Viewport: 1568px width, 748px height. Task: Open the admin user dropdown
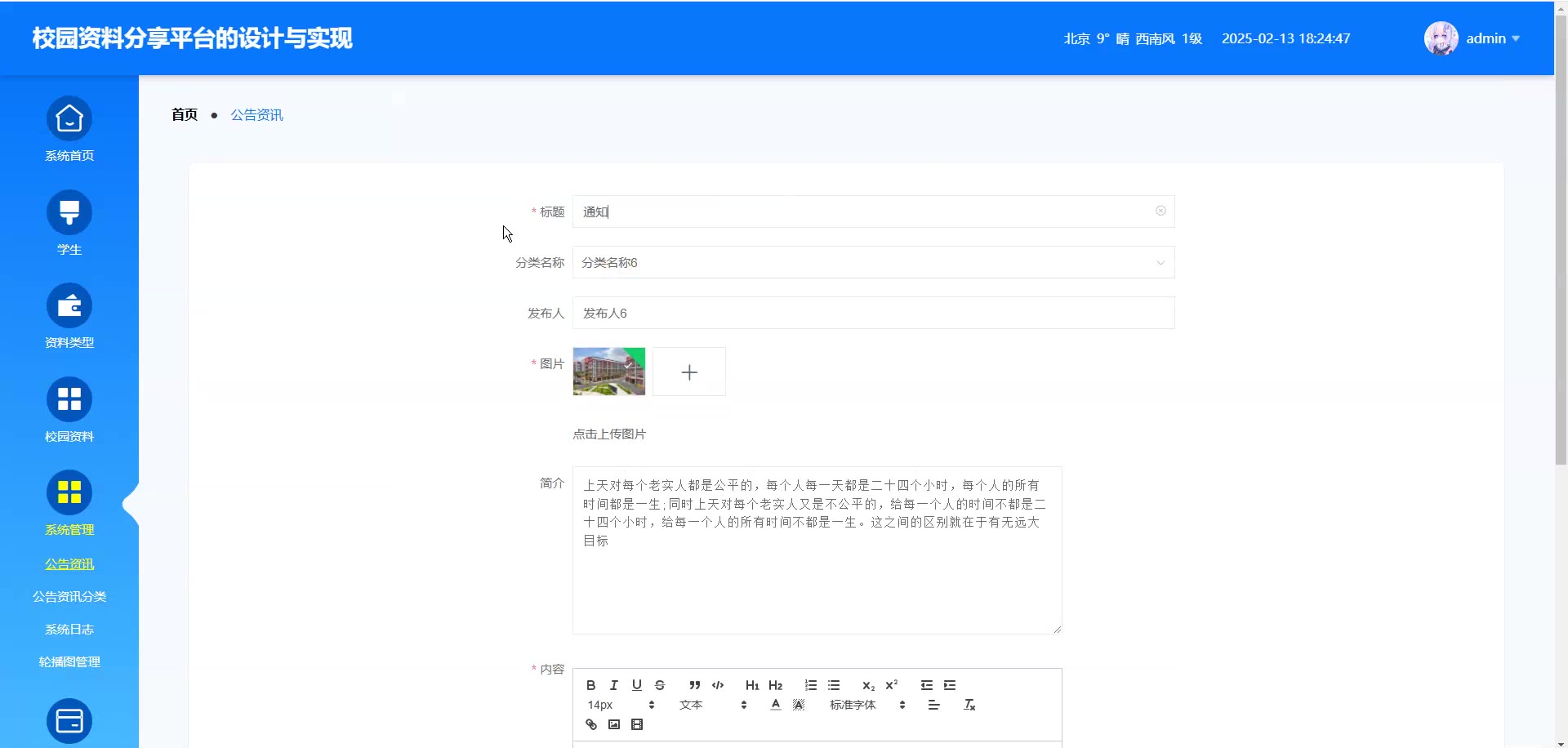[x=1493, y=38]
